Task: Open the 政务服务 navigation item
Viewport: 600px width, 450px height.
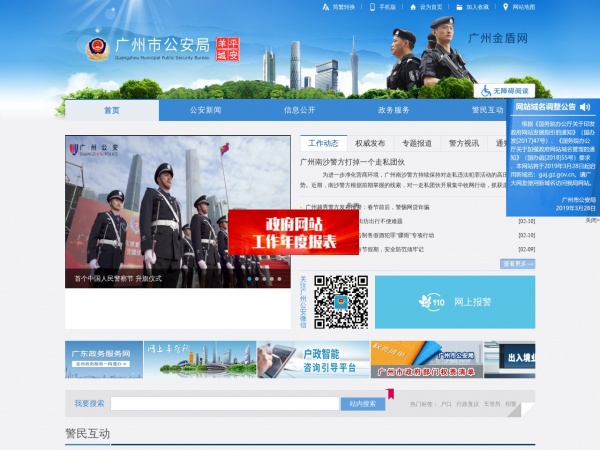Action: tap(393, 110)
